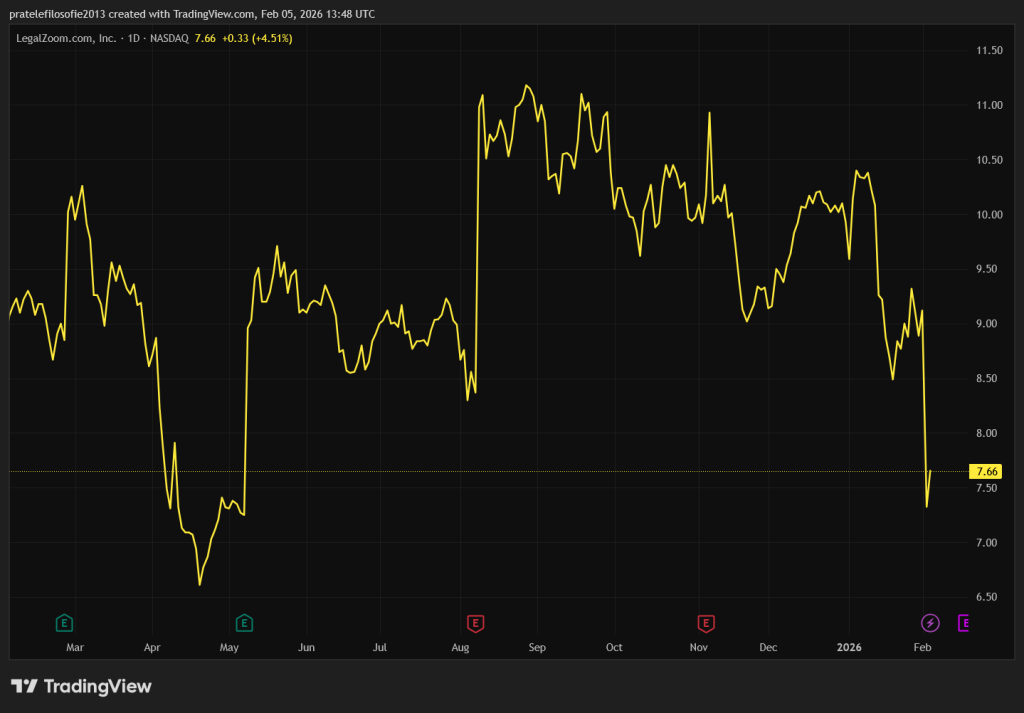Click the Jun label on the time axis

[x=306, y=647]
